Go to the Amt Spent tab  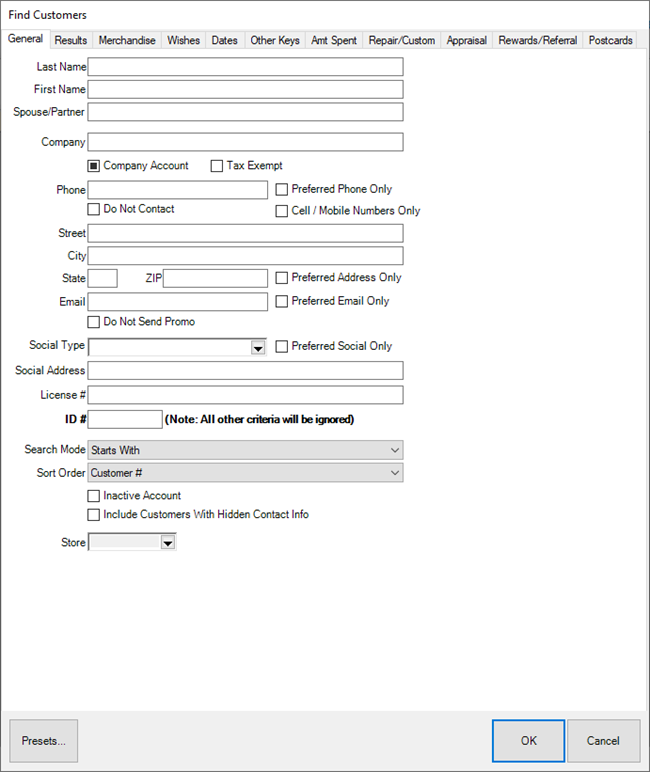pyautogui.click(x=333, y=40)
